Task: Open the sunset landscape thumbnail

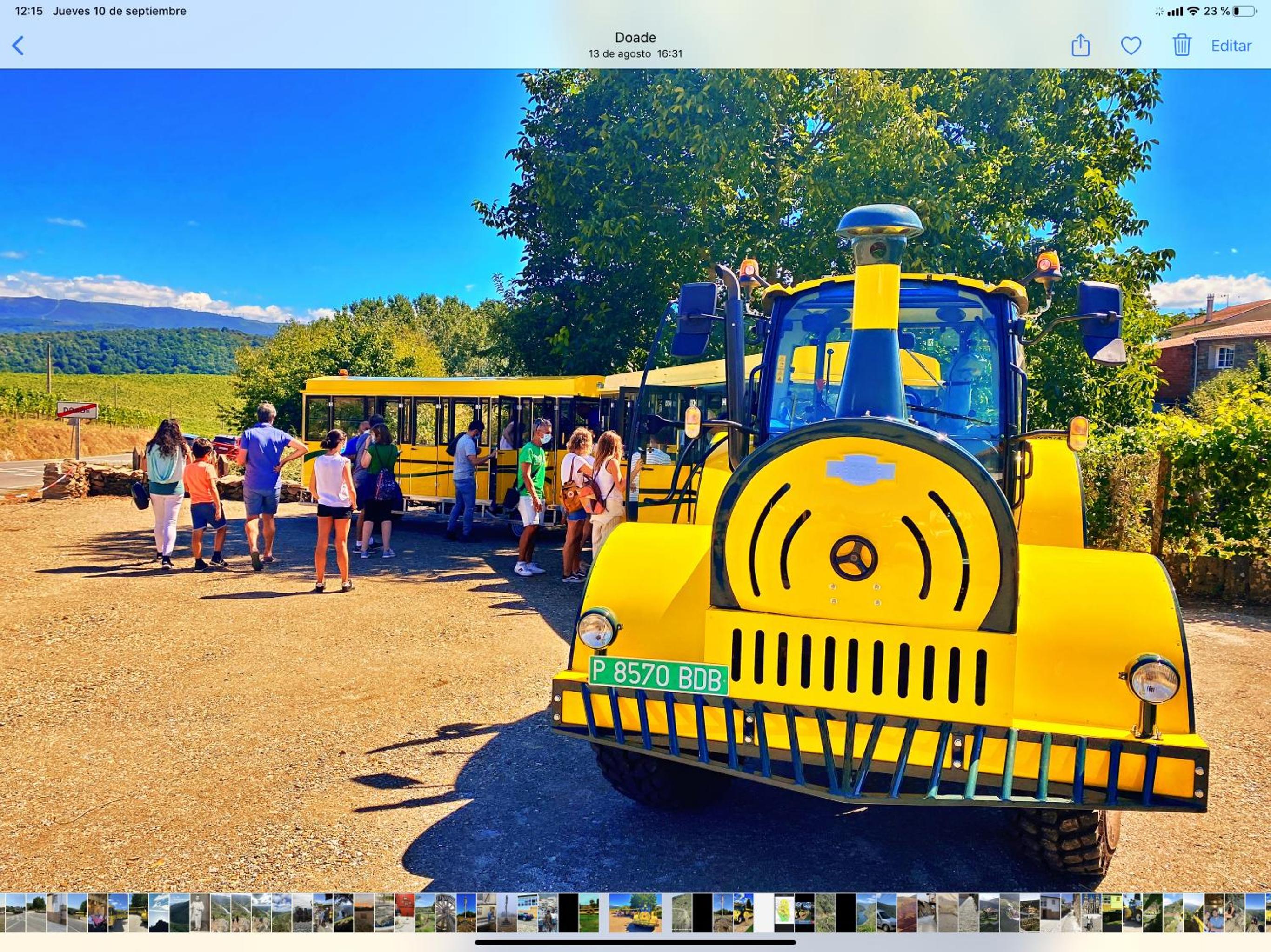Action: 364,913
